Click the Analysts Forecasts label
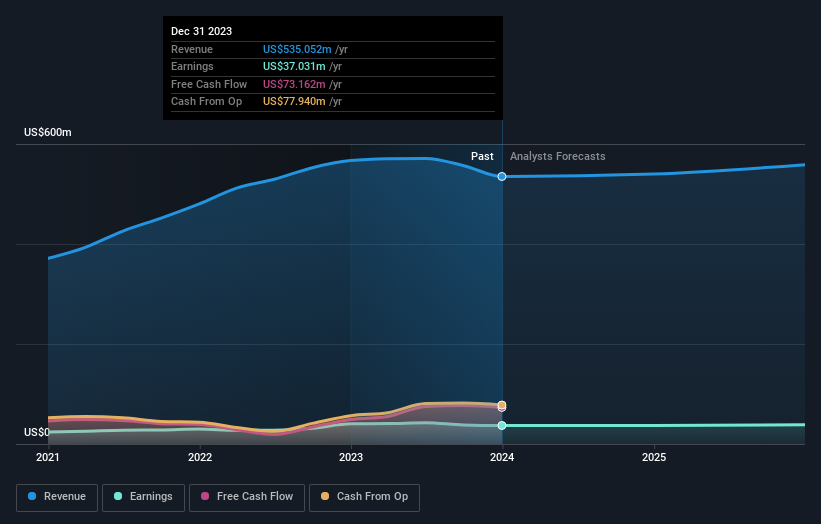This screenshot has height=524, width=821. click(x=558, y=157)
